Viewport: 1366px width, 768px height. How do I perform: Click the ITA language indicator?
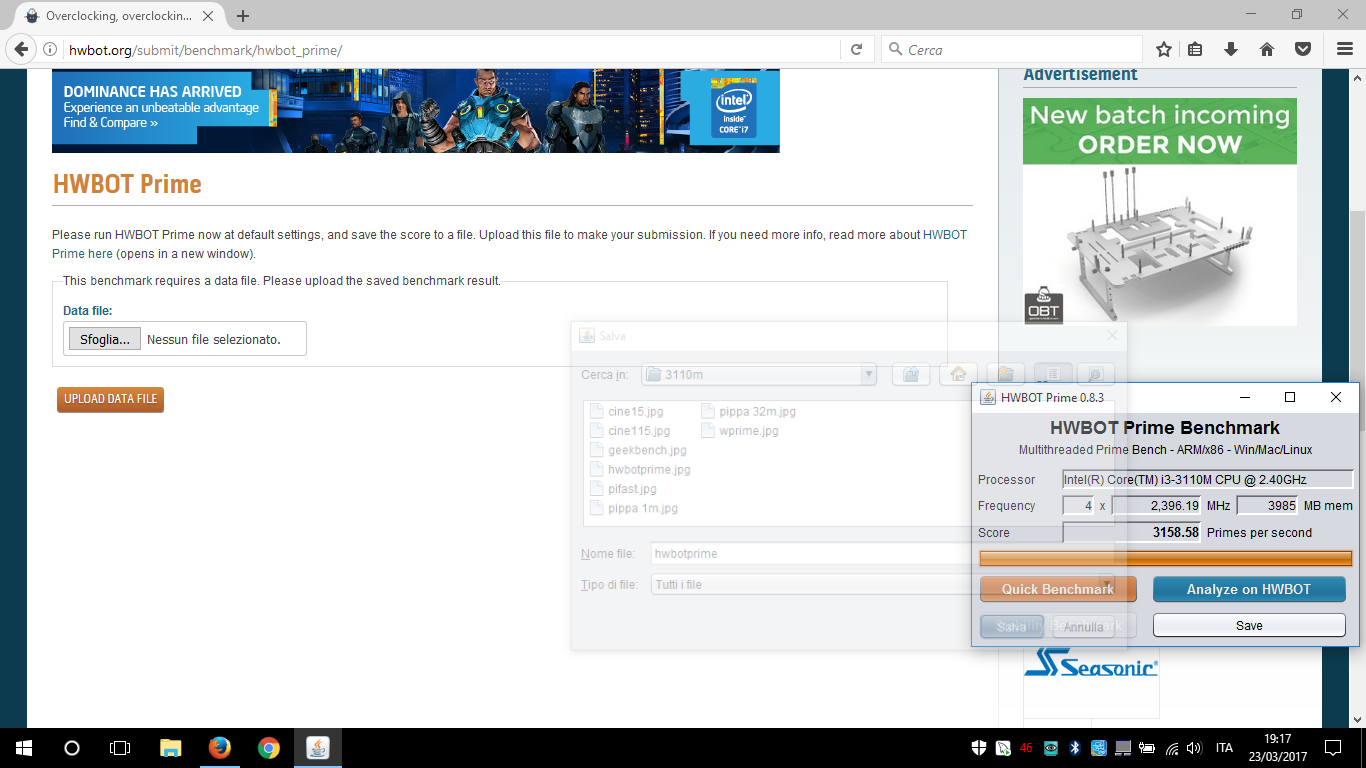1224,748
